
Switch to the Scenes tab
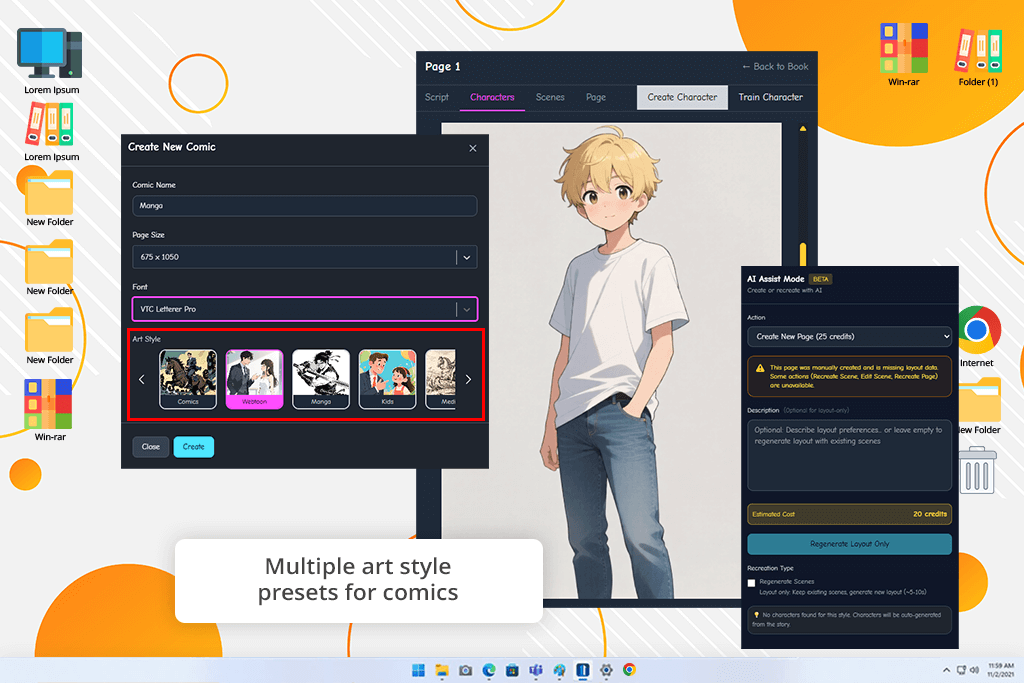(x=550, y=97)
